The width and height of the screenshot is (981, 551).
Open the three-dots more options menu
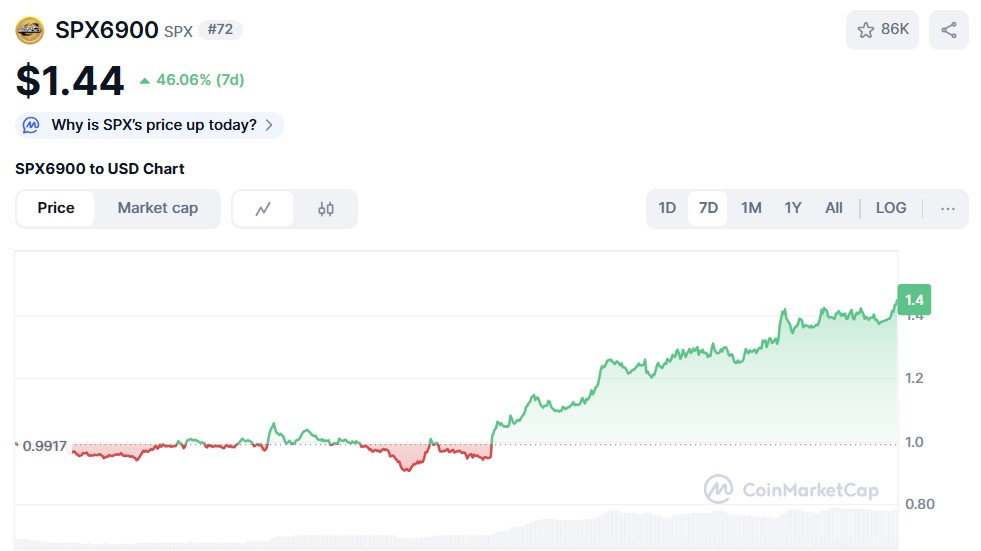948,208
